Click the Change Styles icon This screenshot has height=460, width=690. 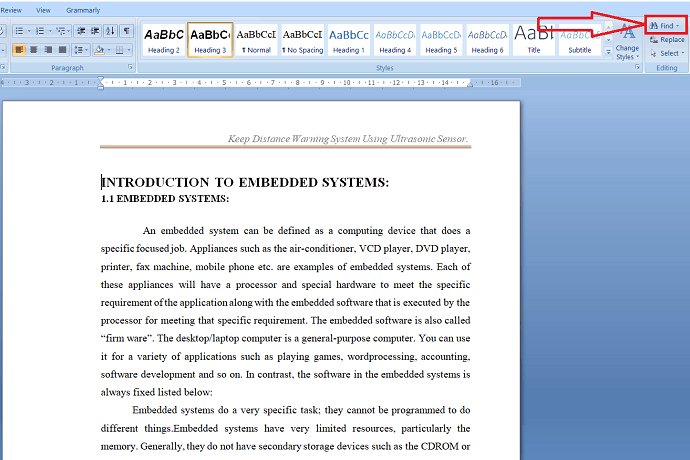pyautogui.click(x=627, y=43)
